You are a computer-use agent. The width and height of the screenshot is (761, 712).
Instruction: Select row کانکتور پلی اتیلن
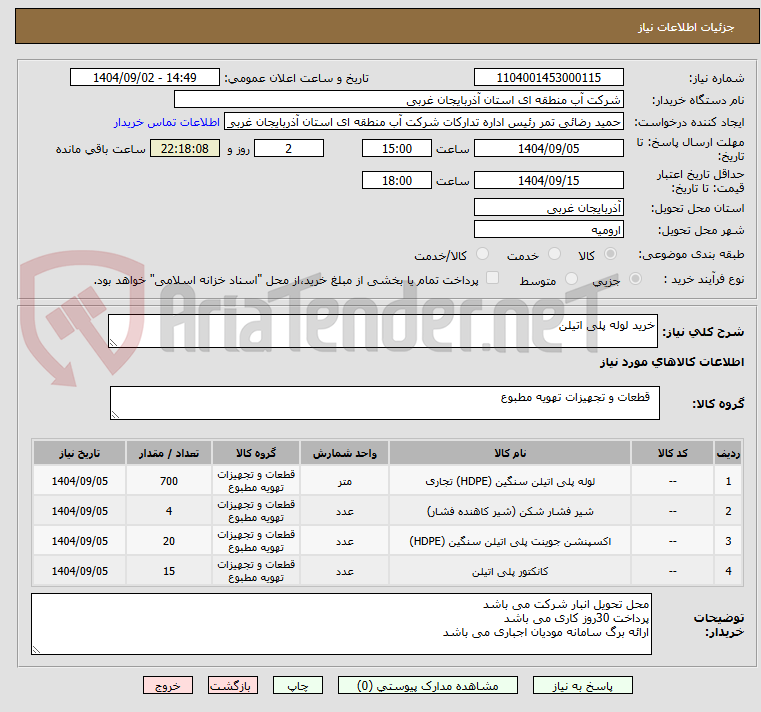coord(388,571)
